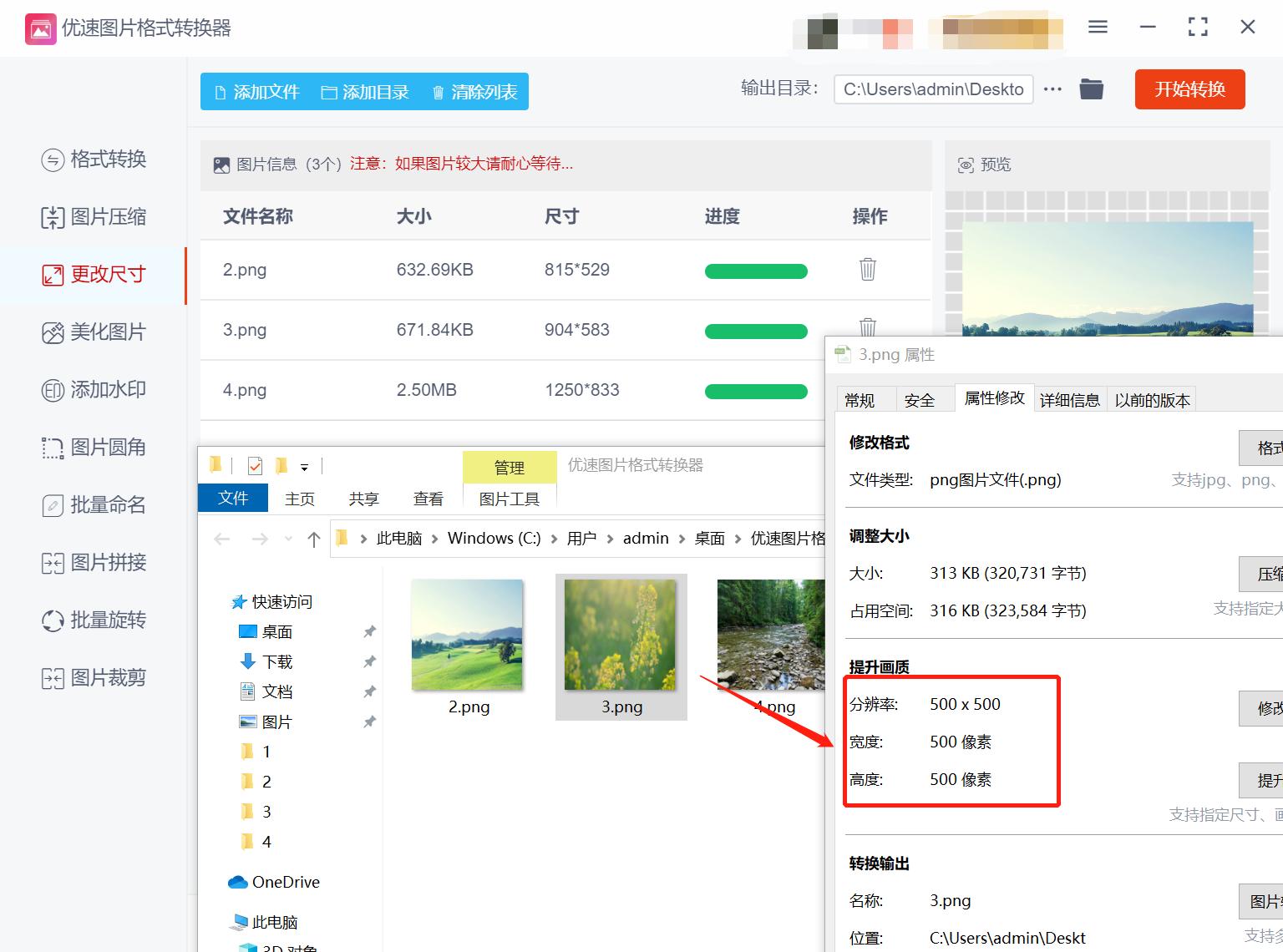Open the 查看 ribbon tab in Explorer
The height and width of the screenshot is (952, 1283).
[428, 498]
